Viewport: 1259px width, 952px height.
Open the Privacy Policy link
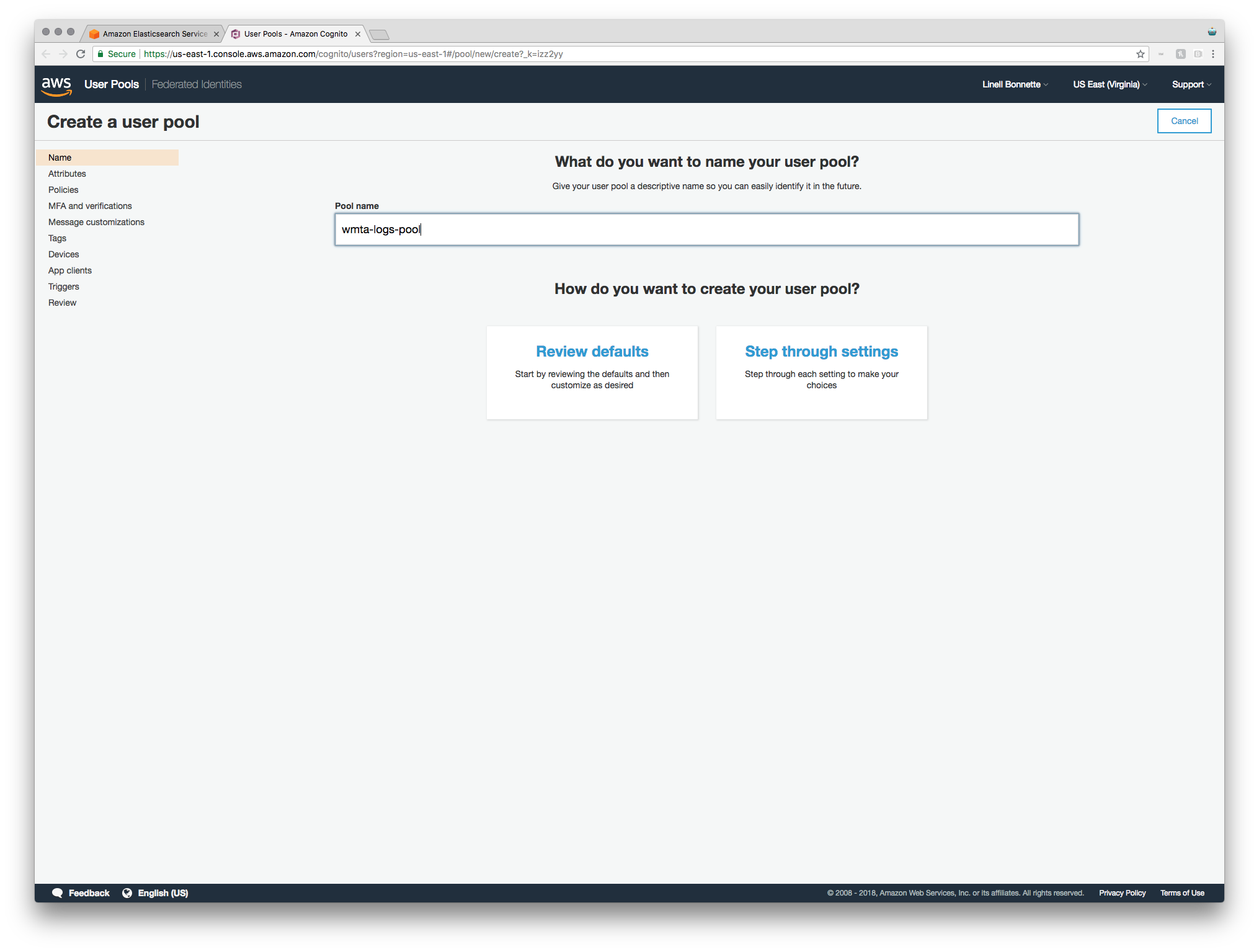coord(1122,893)
